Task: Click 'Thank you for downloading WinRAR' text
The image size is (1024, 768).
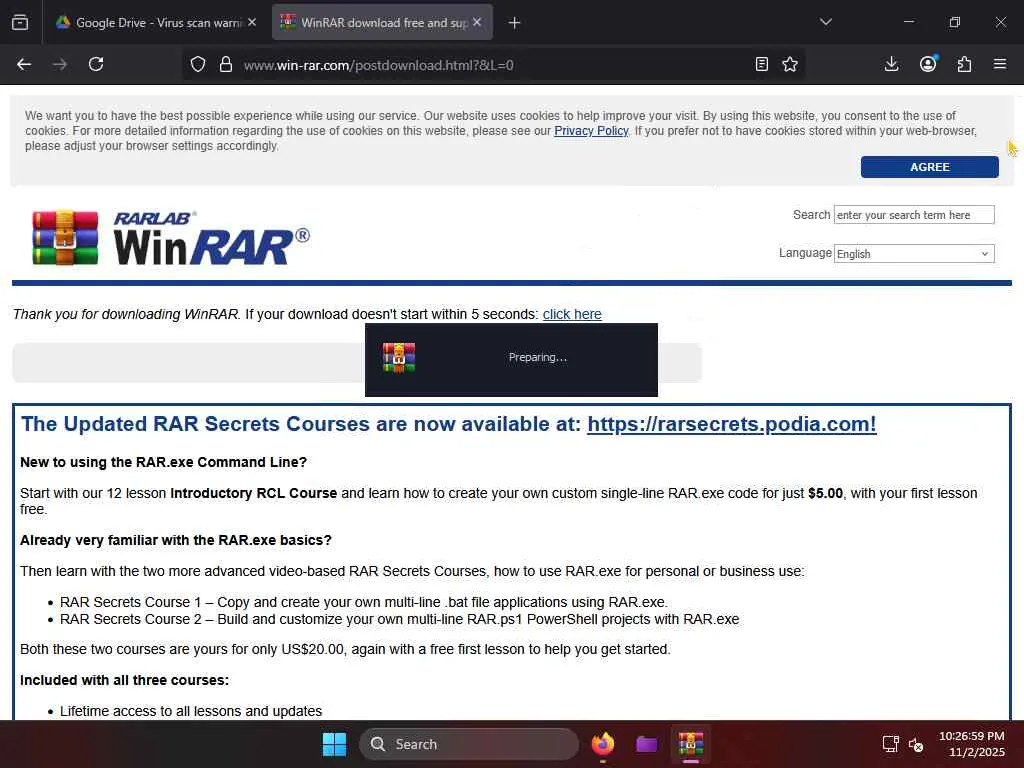Action: pos(125,314)
